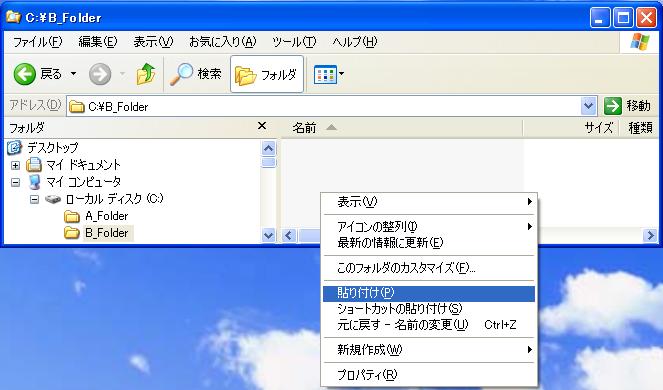
Task: Click the title bar folder icon
Action: point(14,17)
